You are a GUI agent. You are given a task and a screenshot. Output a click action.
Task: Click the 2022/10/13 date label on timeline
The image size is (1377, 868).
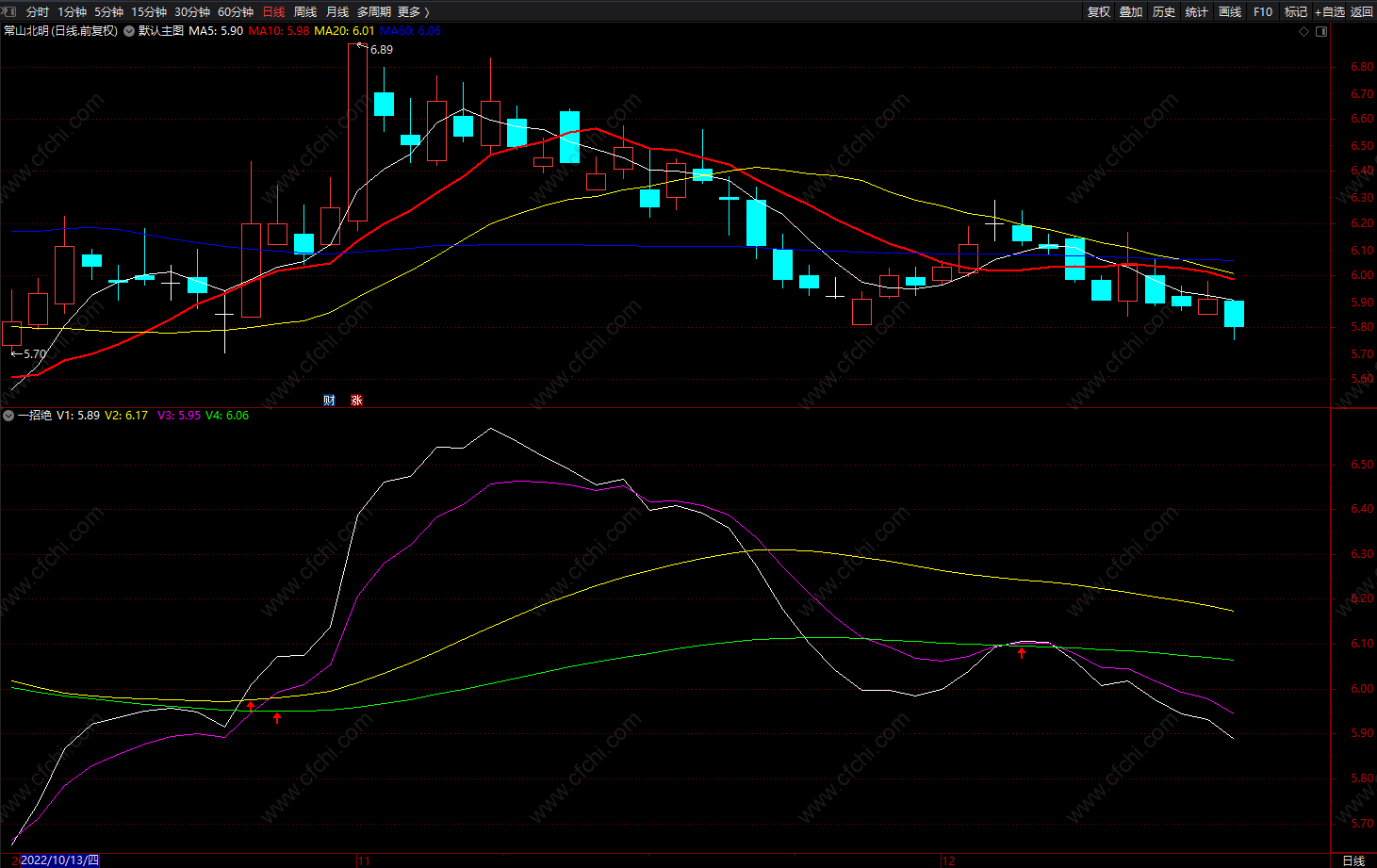pyautogui.click(x=59, y=860)
